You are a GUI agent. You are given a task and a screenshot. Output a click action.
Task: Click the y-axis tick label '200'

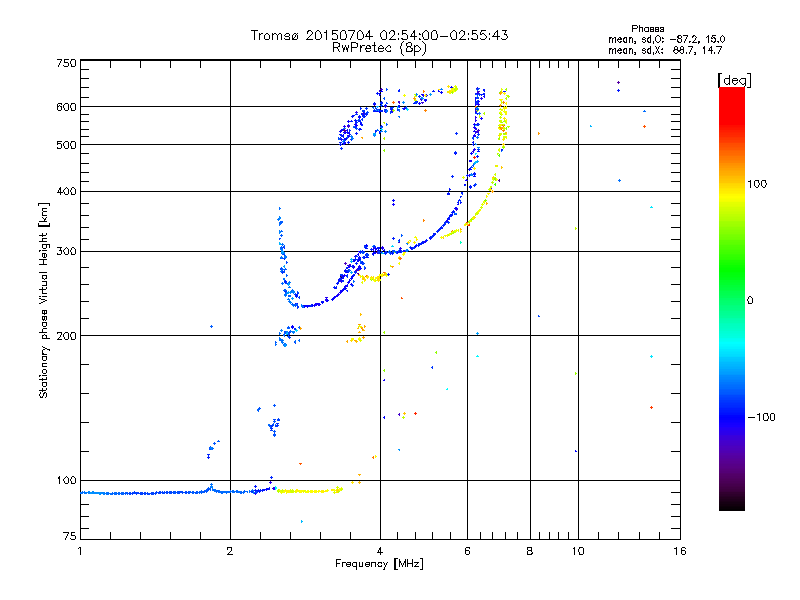tap(67, 336)
